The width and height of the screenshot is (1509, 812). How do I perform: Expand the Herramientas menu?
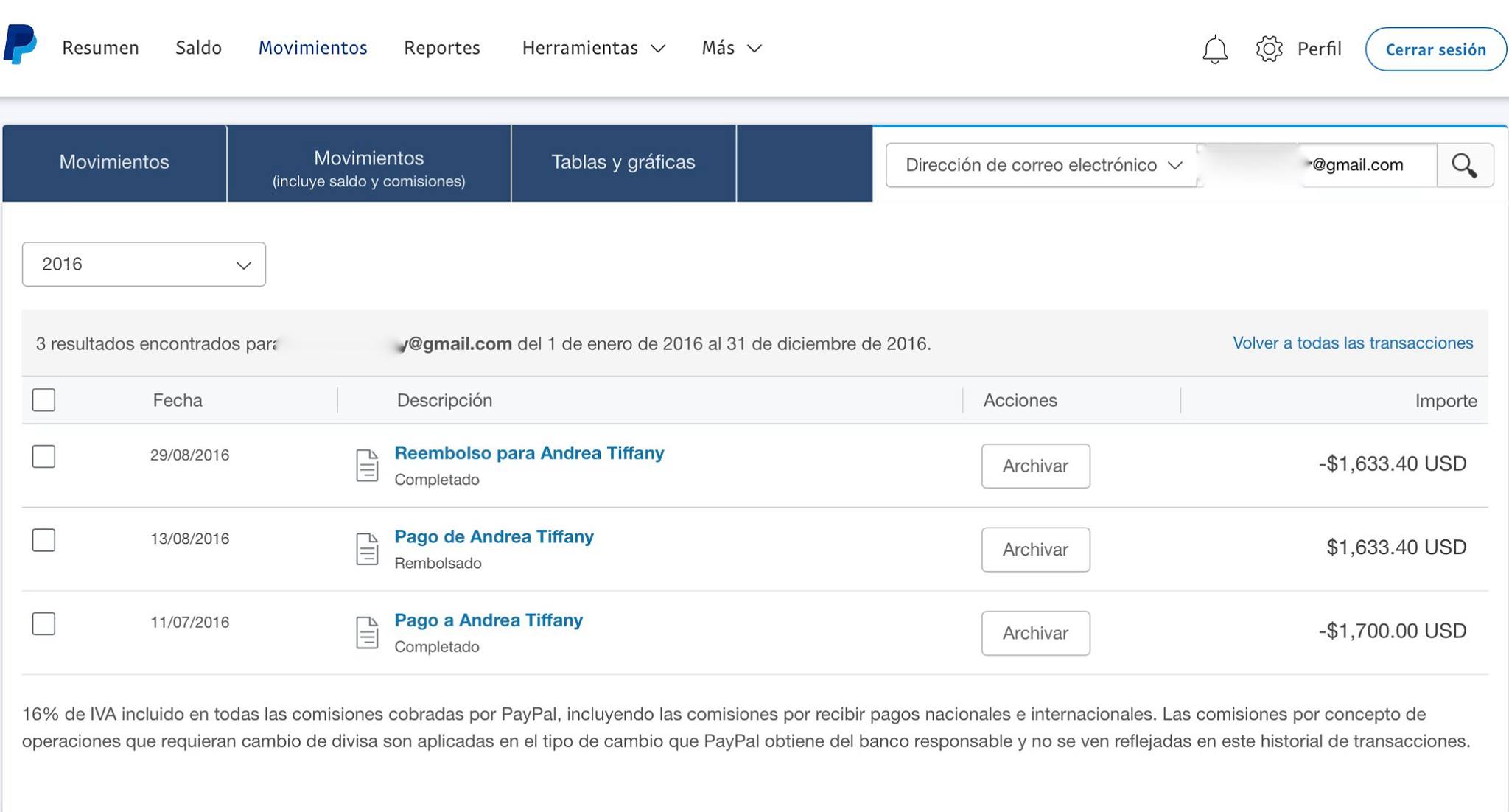click(x=594, y=48)
